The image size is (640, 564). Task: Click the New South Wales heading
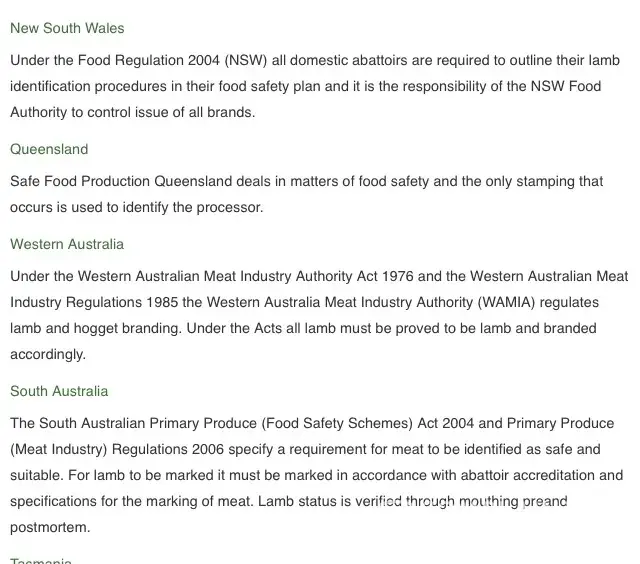click(x=67, y=28)
